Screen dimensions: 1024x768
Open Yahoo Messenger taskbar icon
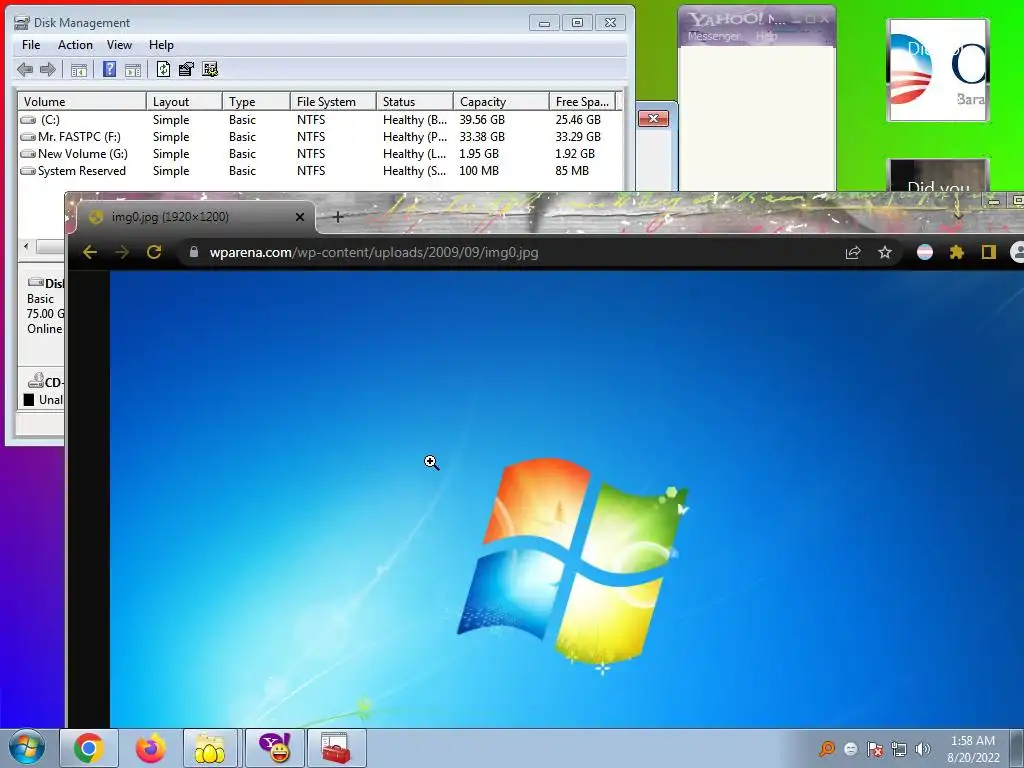pos(274,748)
